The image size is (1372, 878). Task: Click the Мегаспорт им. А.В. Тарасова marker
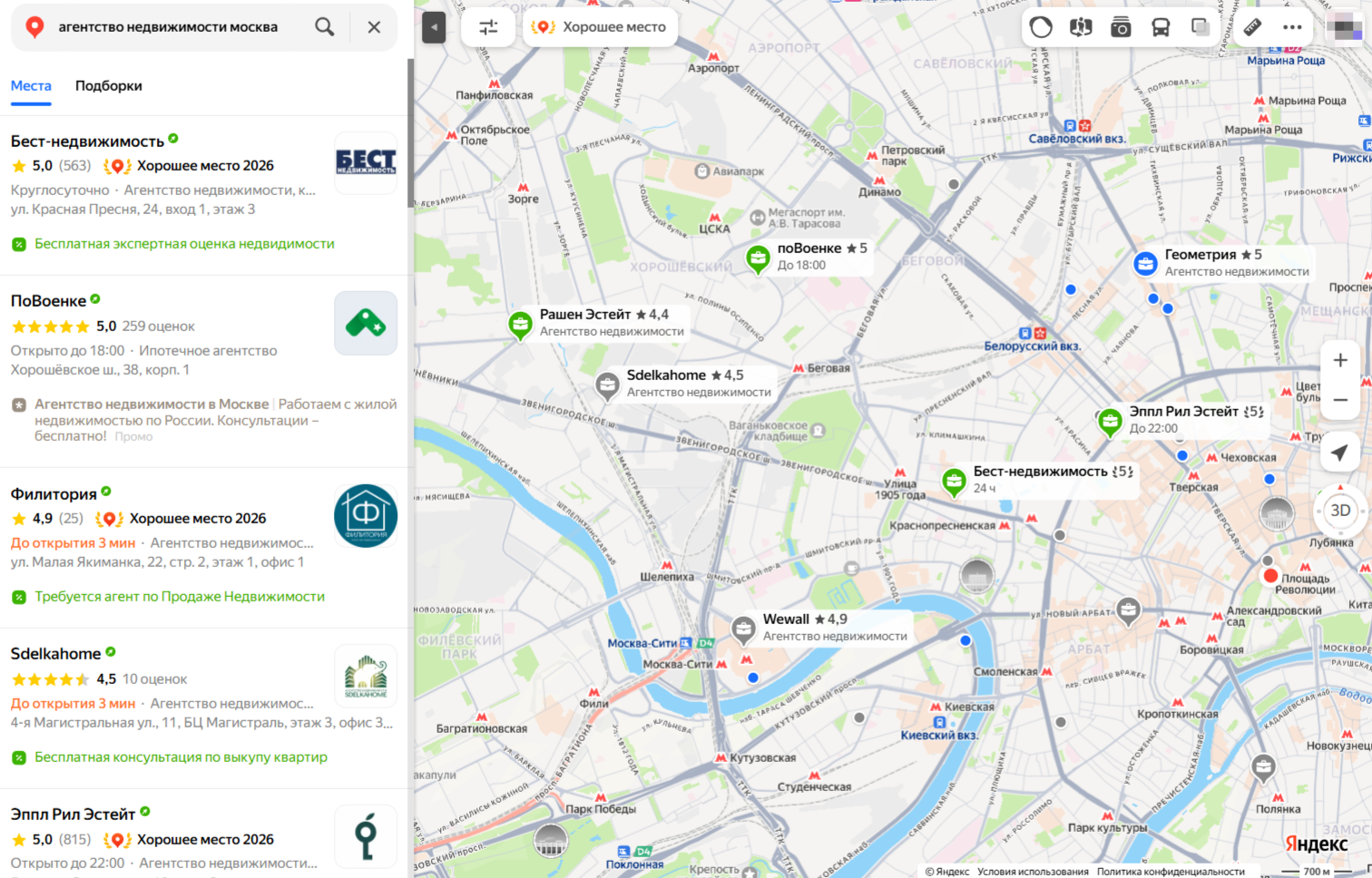pos(759,218)
